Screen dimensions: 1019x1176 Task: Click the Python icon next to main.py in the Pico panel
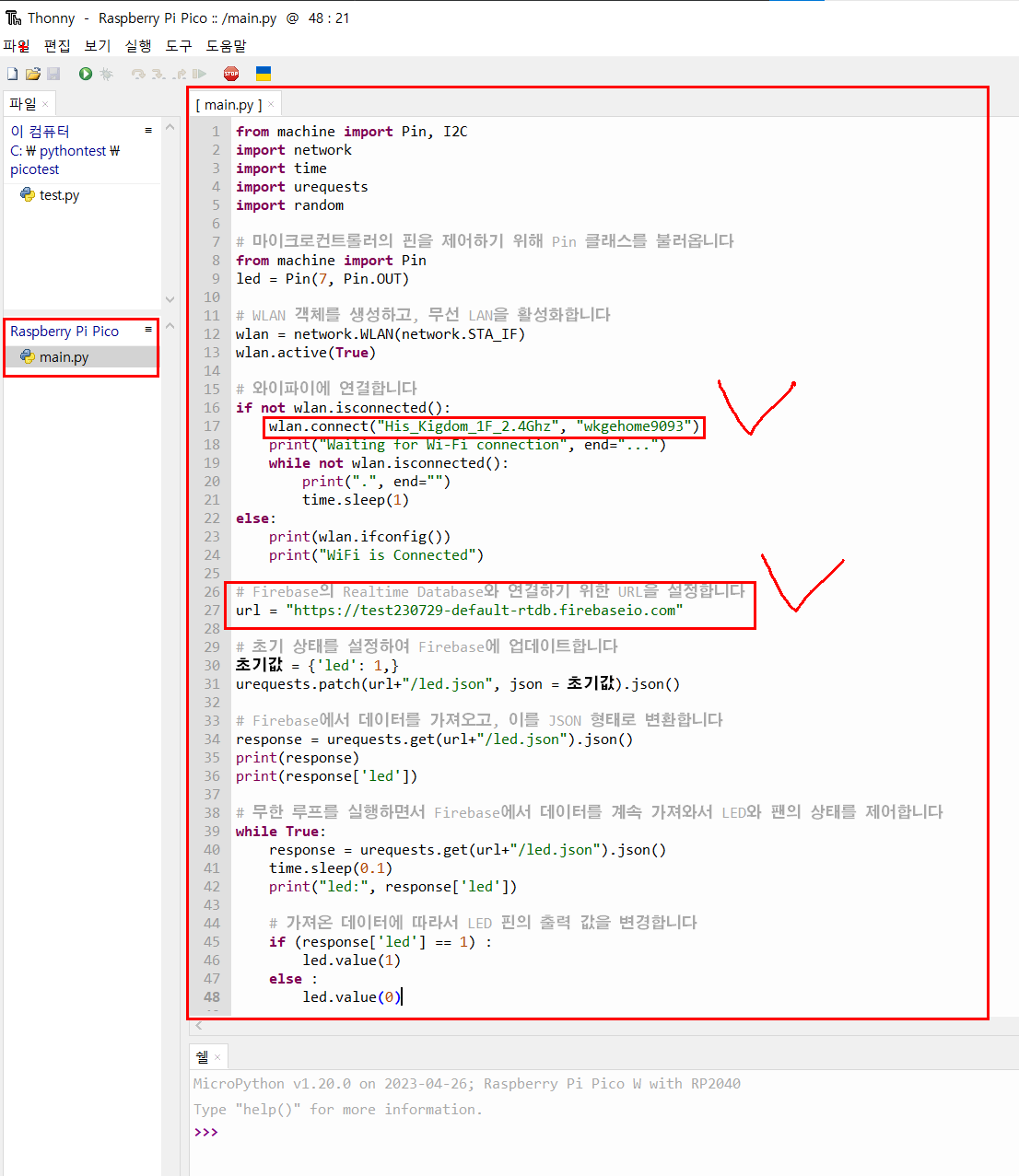(27, 357)
